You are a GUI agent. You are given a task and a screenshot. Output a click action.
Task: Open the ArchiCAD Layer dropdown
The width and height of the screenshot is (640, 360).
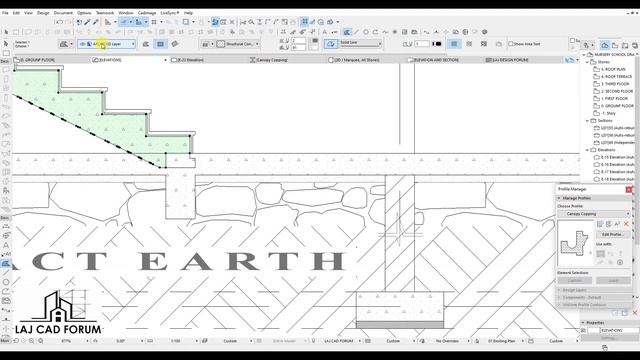pyautogui.click(x=107, y=44)
